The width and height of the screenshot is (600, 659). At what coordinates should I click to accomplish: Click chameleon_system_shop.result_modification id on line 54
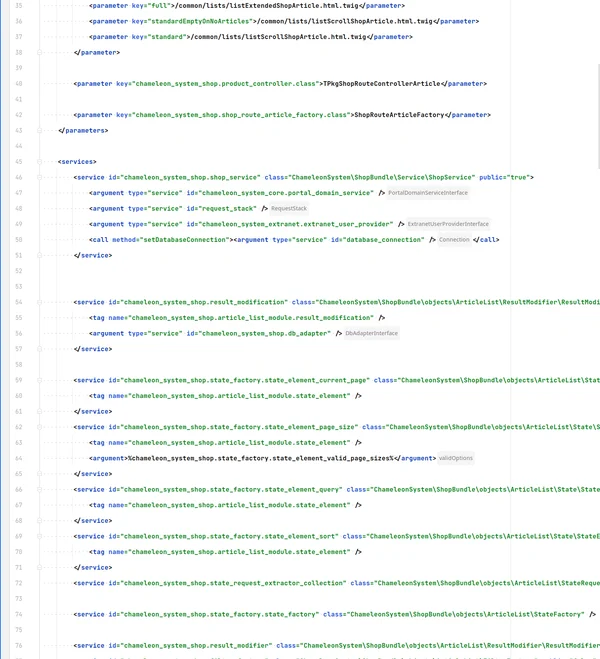[204, 302]
